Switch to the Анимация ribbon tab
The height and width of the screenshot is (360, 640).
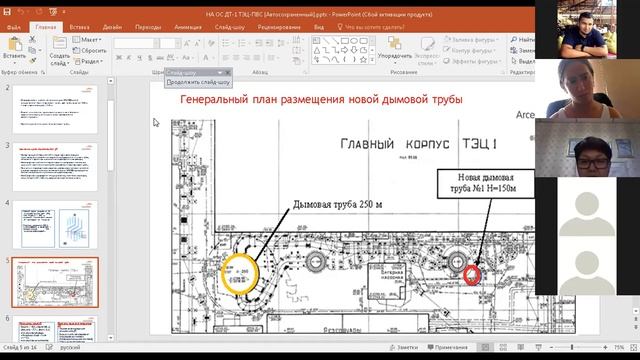(188, 27)
